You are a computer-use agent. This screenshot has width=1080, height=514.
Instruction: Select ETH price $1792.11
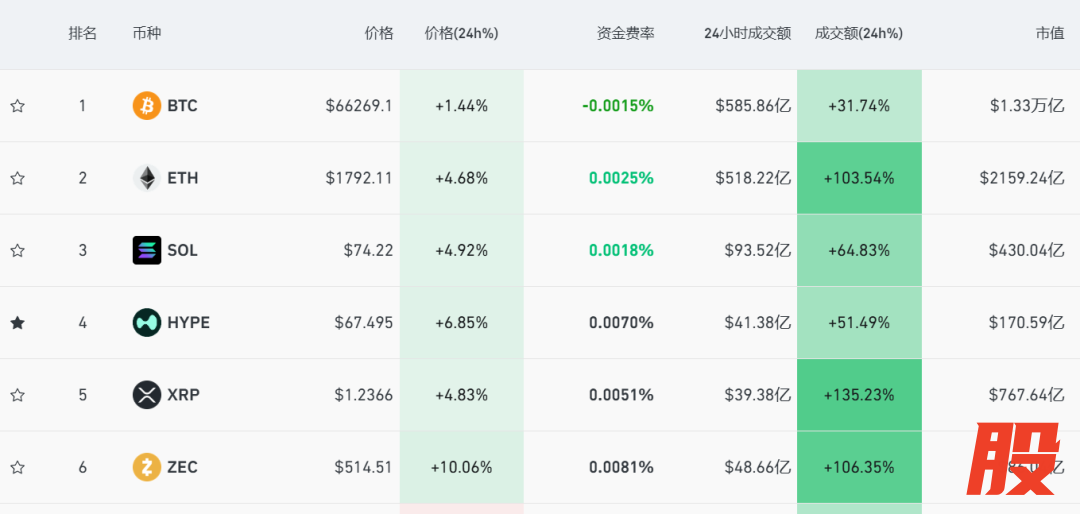[x=360, y=178]
